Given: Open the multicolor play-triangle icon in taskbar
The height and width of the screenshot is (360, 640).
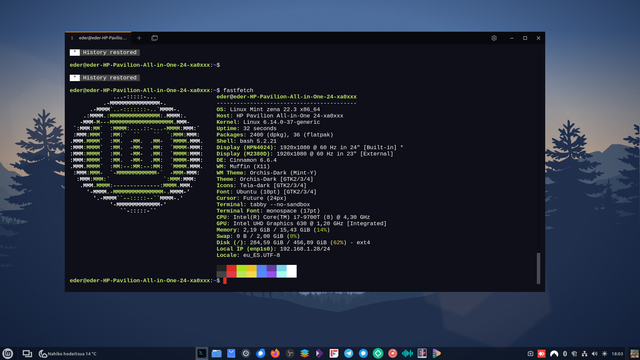Looking at the screenshot, I should (437, 353).
